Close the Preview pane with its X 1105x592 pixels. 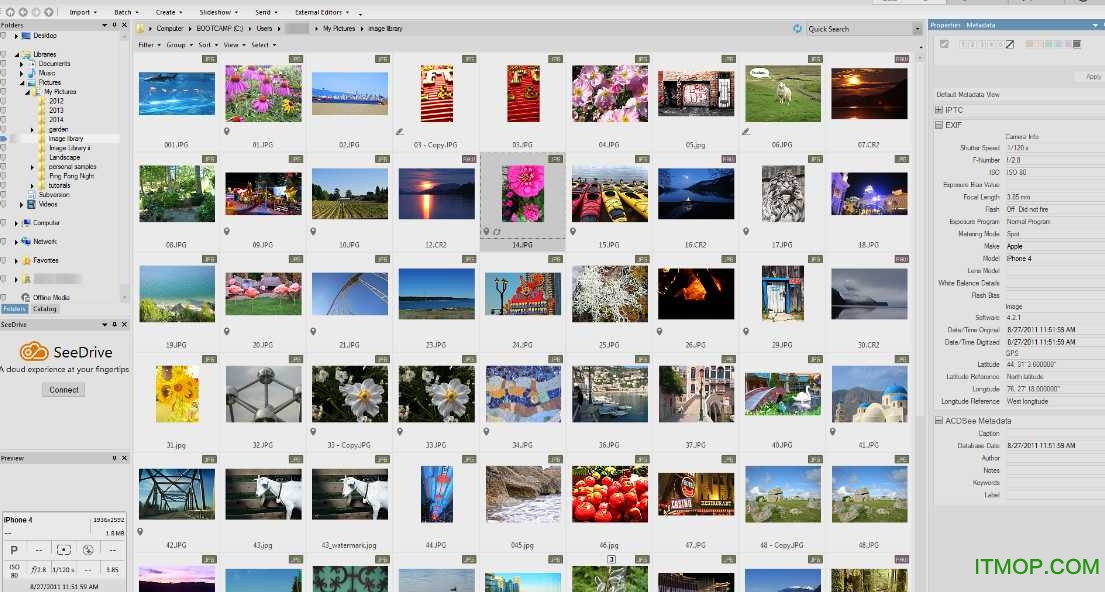click(x=124, y=458)
